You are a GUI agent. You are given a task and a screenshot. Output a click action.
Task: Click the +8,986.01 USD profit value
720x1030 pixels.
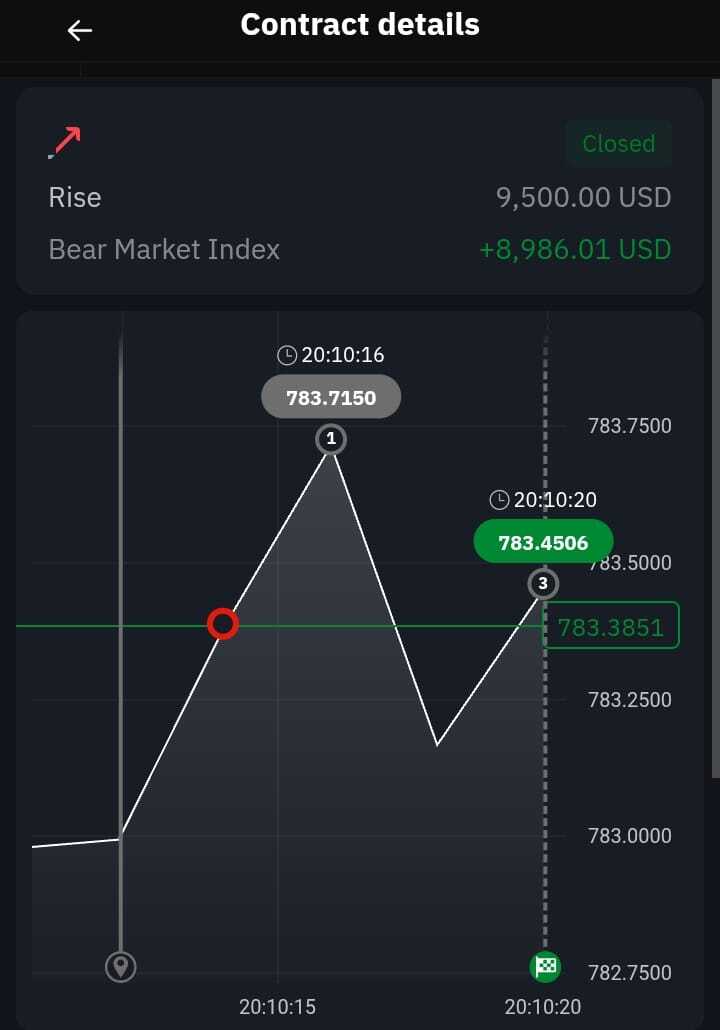[x=575, y=249]
